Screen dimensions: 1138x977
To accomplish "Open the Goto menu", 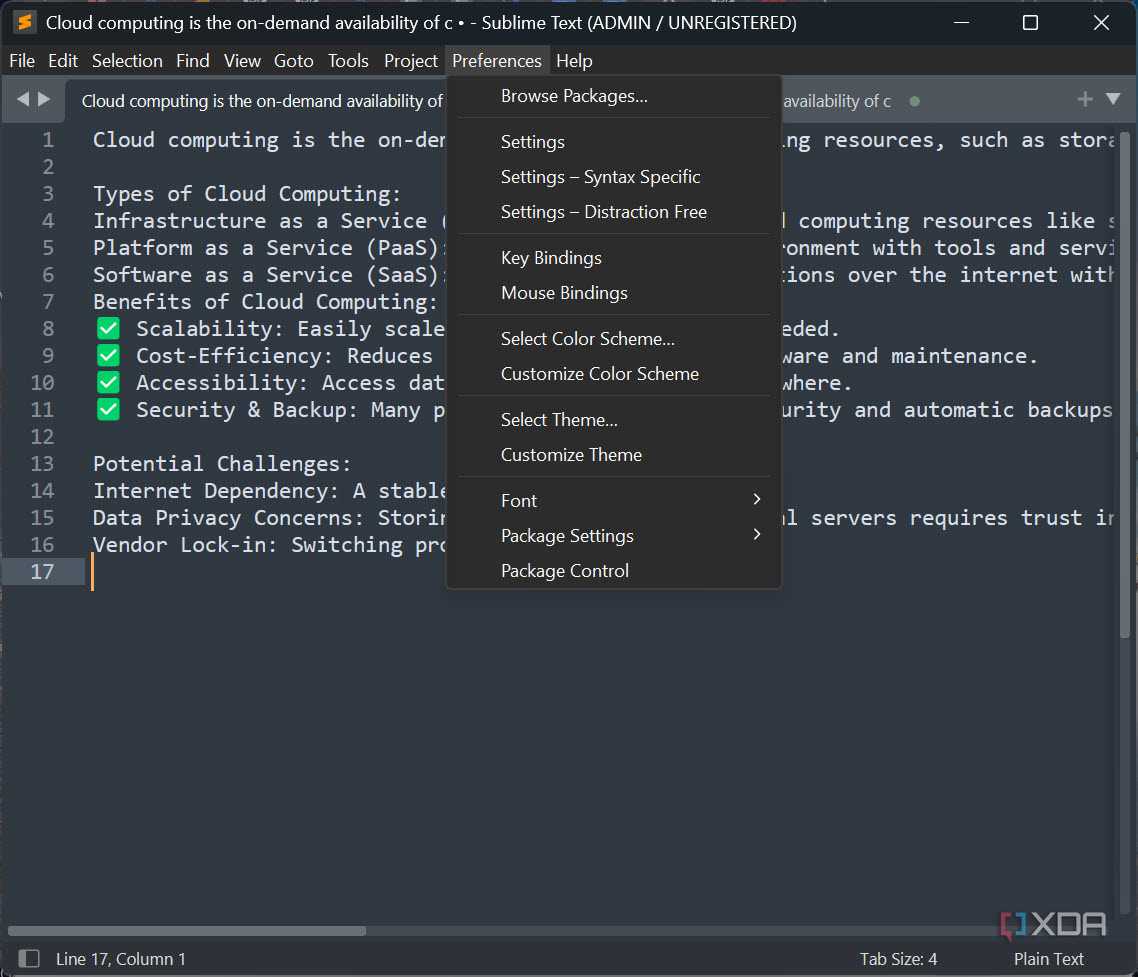I will coord(293,61).
